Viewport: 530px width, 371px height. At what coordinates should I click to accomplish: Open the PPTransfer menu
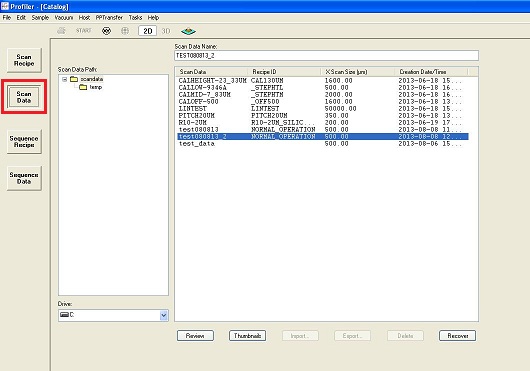click(x=109, y=18)
